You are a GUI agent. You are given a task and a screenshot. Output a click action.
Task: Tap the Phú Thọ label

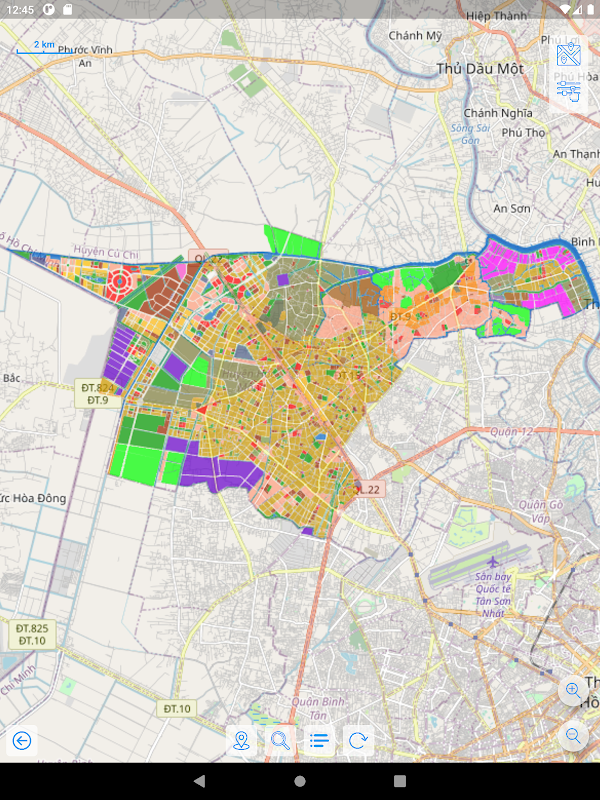[x=523, y=133]
